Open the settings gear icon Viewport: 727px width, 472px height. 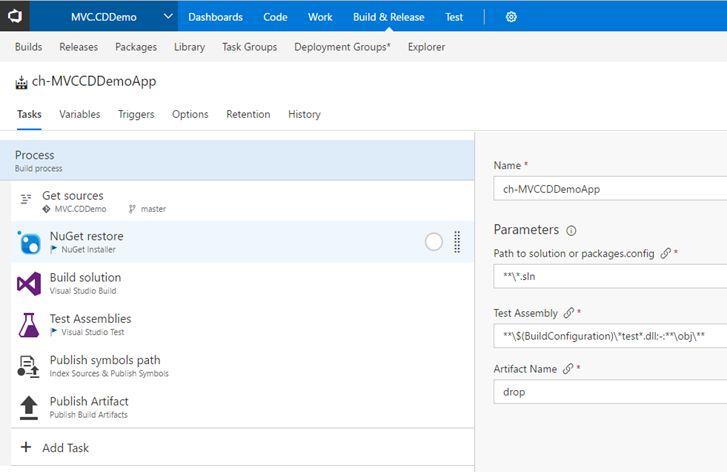[x=511, y=17]
